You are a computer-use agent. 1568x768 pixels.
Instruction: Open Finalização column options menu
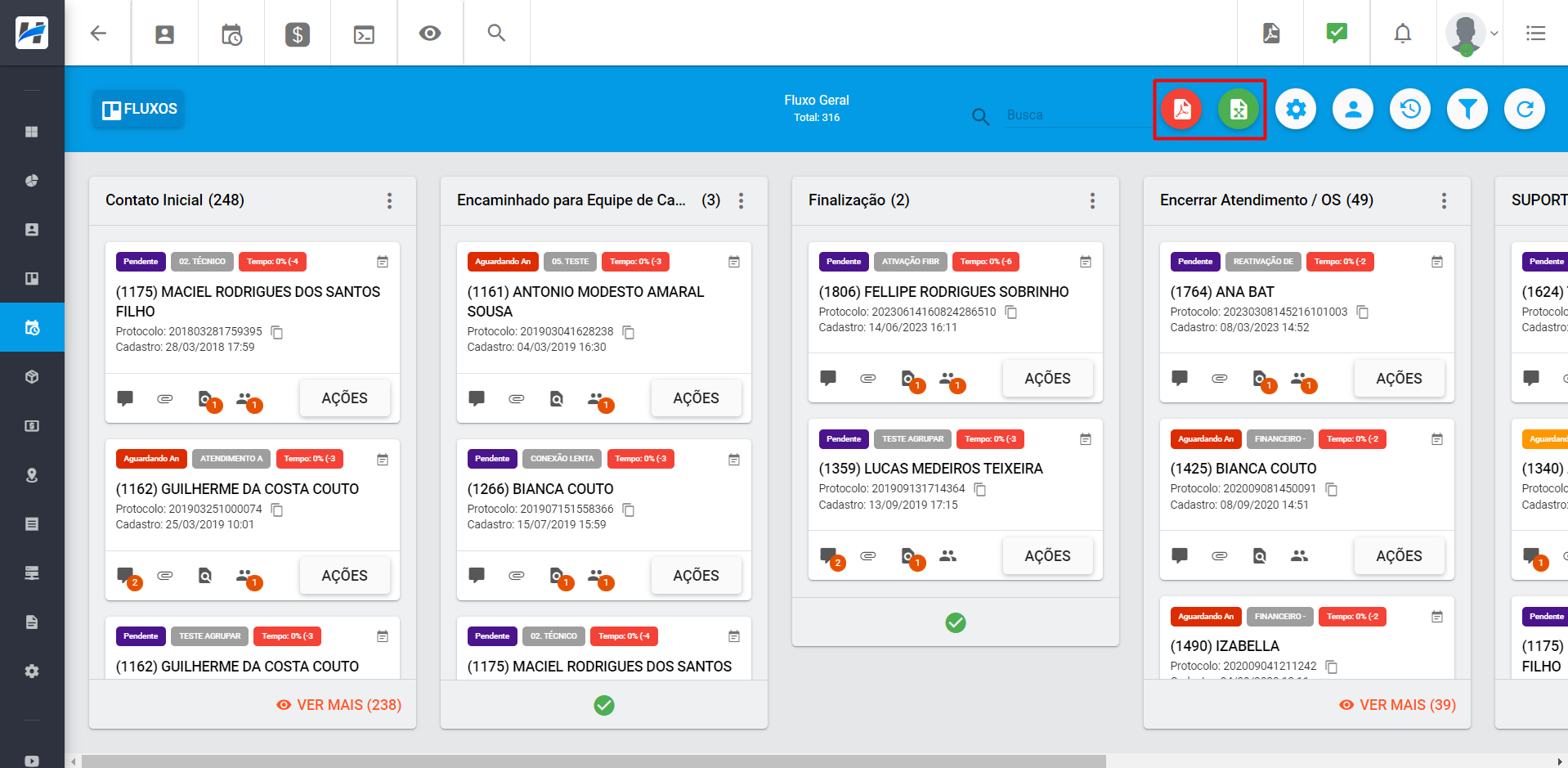pos(1092,200)
